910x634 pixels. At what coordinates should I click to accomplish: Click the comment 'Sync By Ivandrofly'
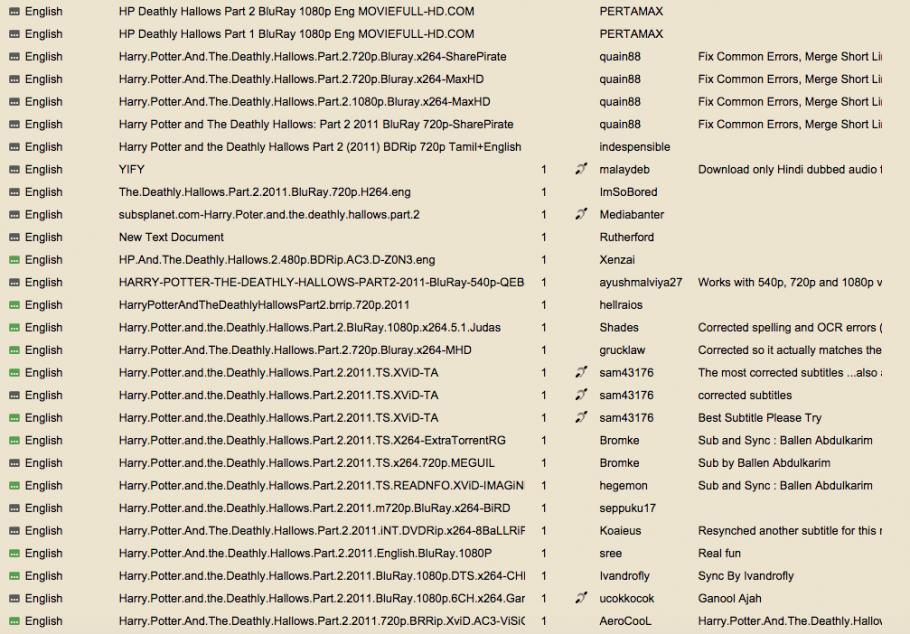[745, 576]
